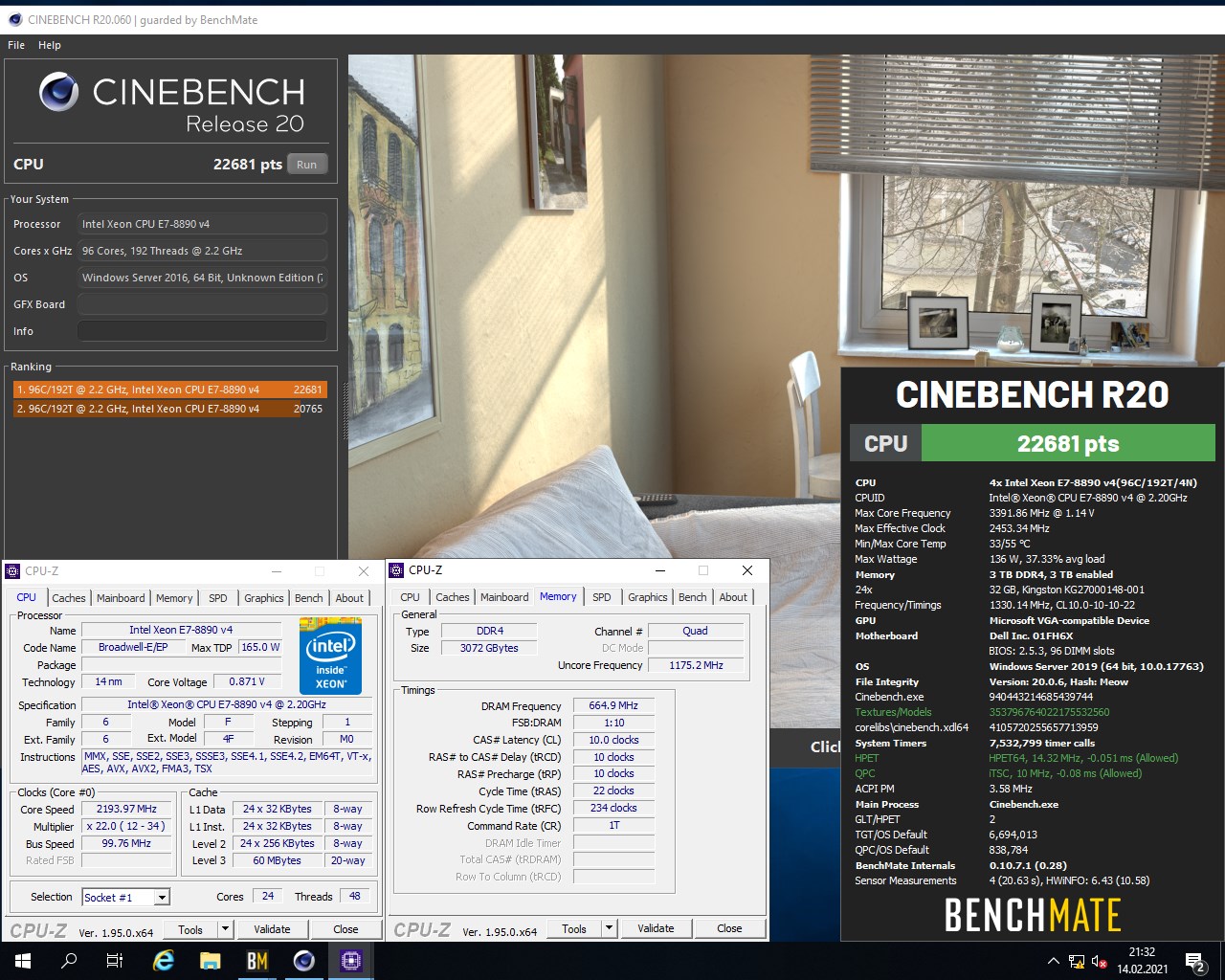Viewport: 1225px width, 980px height.
Task: Click Tools button in left CPU-Z window
Action: click(190, 929)
